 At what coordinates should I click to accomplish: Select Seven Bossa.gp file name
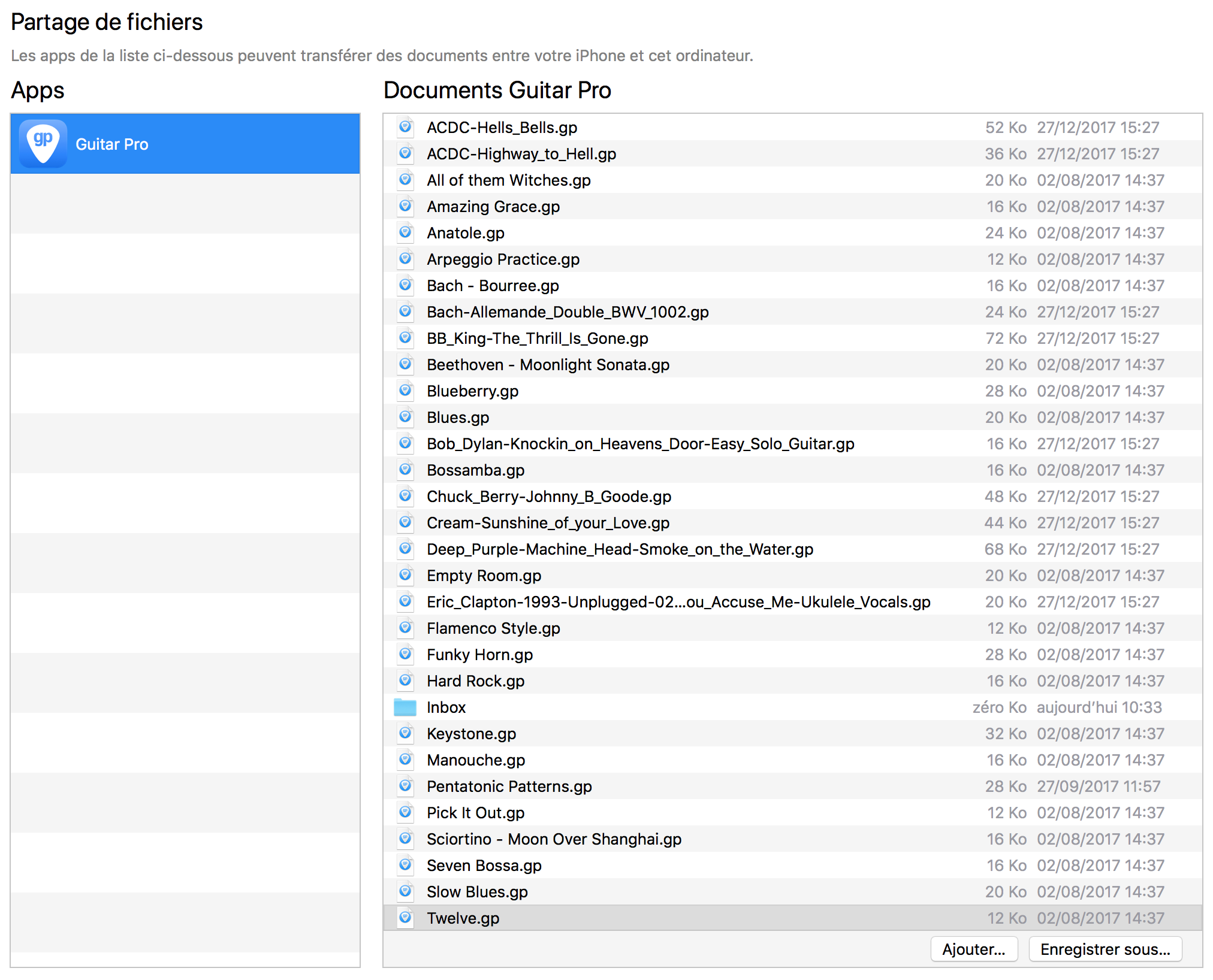click(x=484, y=866)
